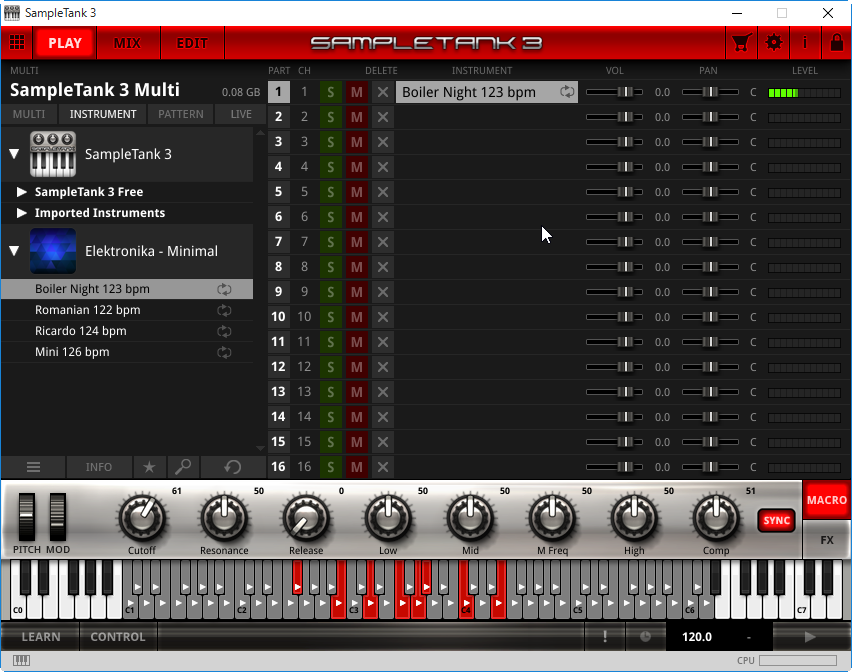Expand the SampleTank 3 Free folder

coord(22,192)
